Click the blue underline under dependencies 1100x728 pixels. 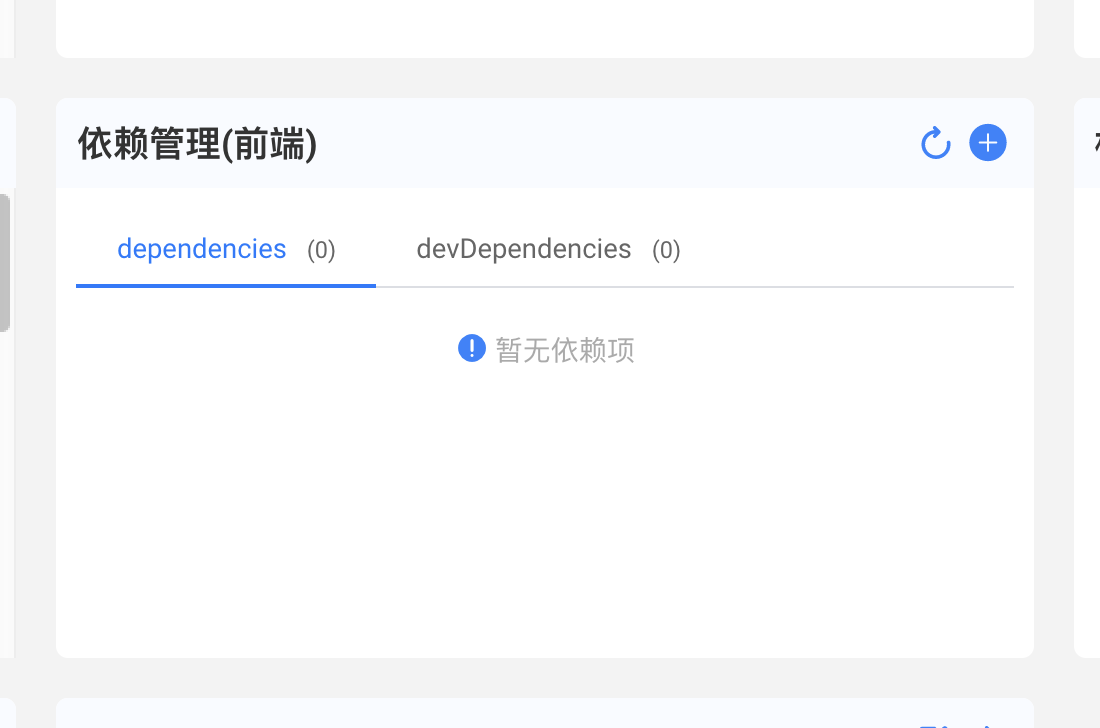point(225,288)
